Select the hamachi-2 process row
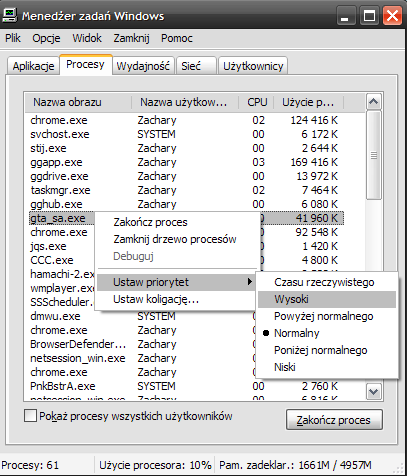This screenshot has width=407, height=476. [62, 274]
